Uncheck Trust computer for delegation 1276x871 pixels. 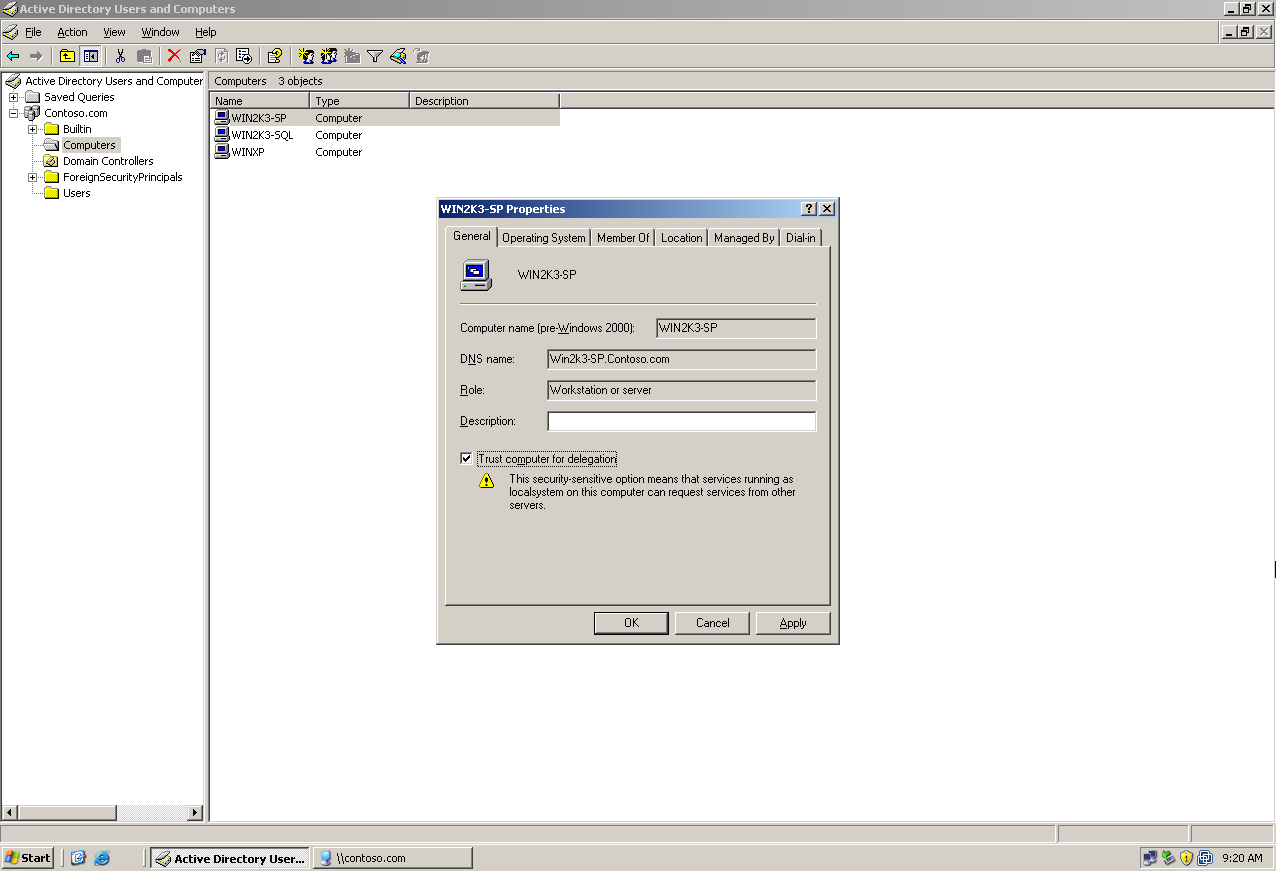pos(466,459)
